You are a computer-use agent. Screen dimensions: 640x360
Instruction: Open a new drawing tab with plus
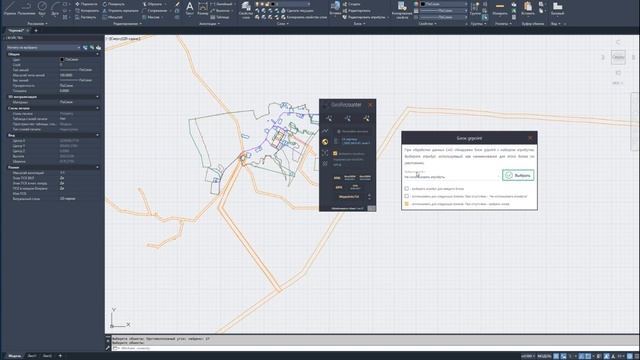pyautogui.click(x=36, y=31)
